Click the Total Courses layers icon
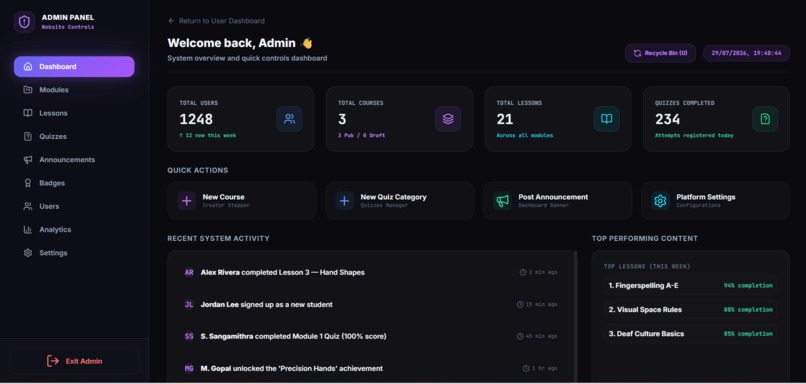 pyautogui.click(x=448, y=119)
